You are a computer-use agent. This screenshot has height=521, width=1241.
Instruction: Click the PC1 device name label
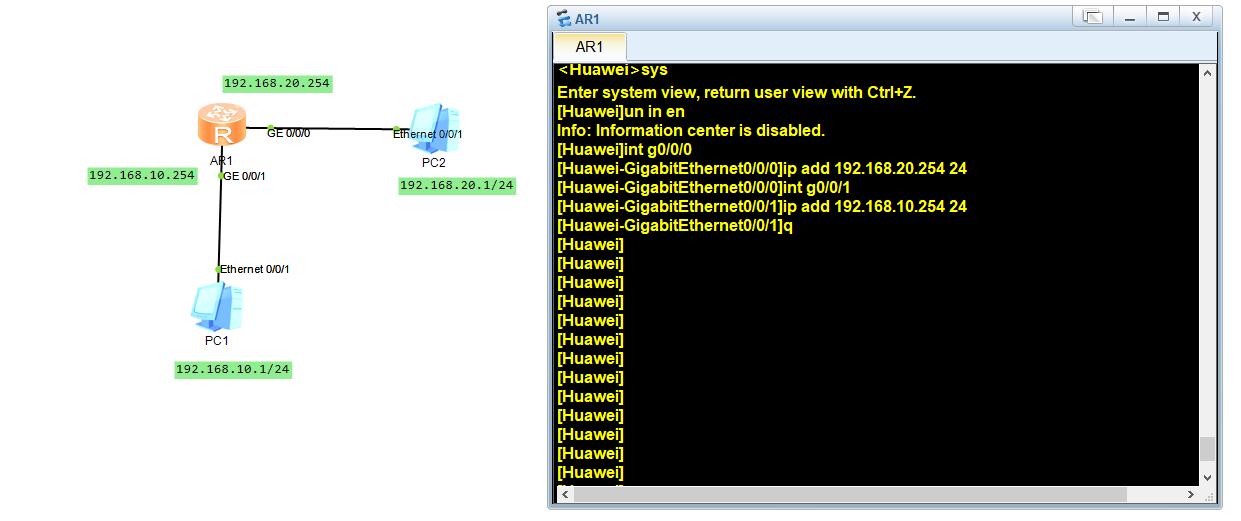(x=217, y=340)
